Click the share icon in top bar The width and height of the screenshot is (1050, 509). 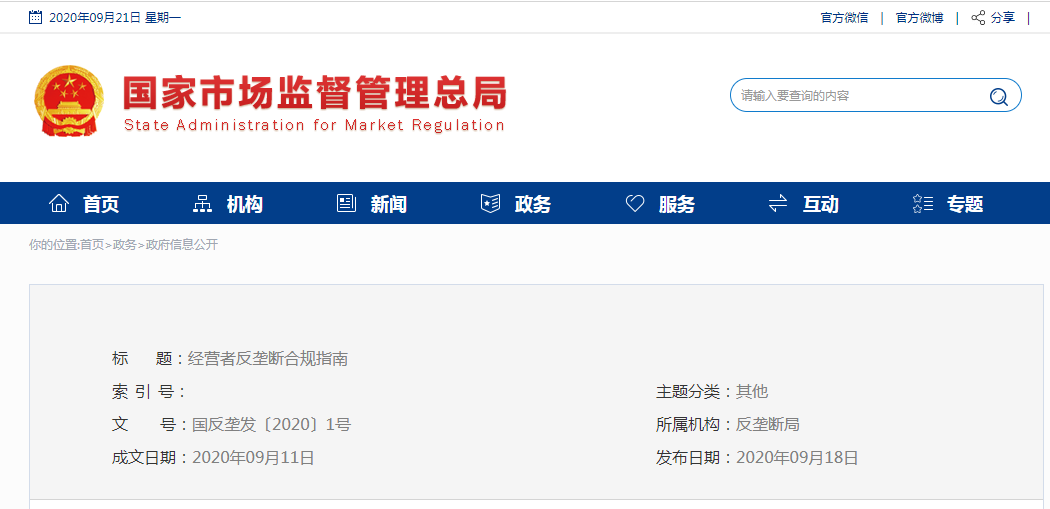point(978,18)
